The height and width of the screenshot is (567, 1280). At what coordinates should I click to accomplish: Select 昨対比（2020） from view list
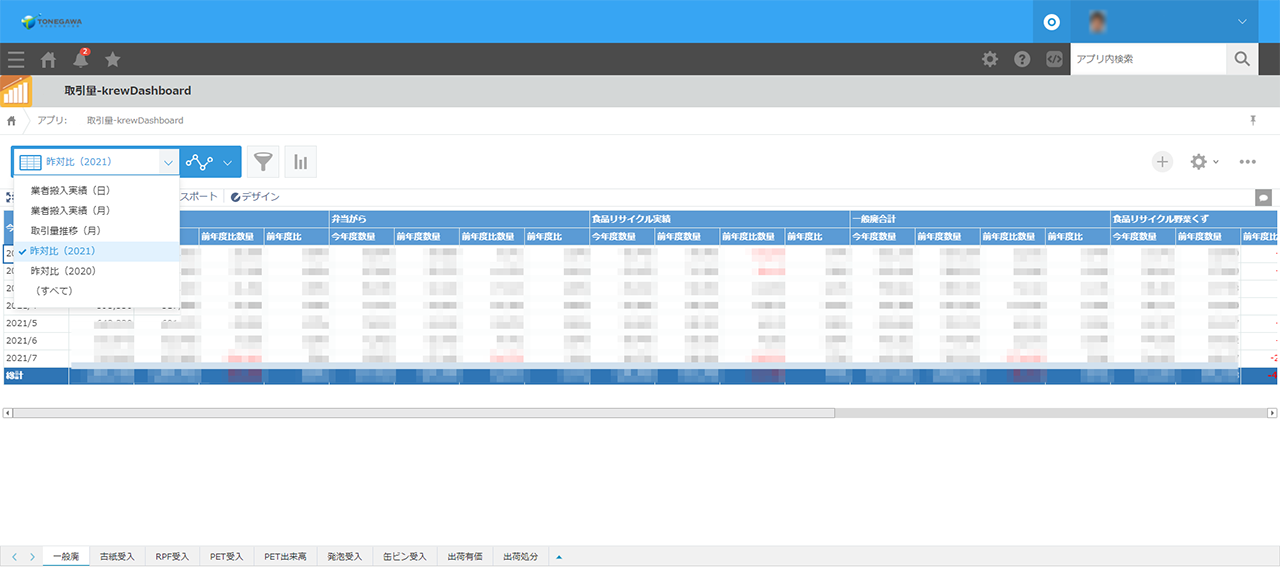(x=63, y=271)
